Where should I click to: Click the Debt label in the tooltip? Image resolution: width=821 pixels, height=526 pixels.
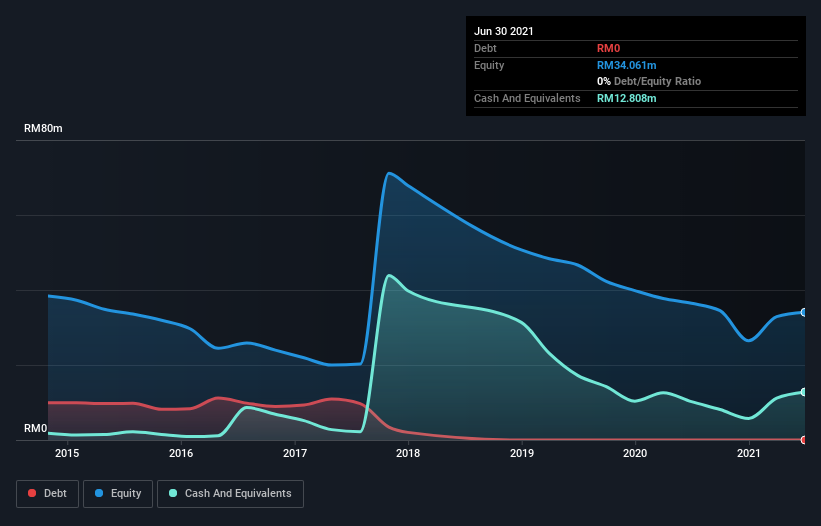click(x=485, y=48)
